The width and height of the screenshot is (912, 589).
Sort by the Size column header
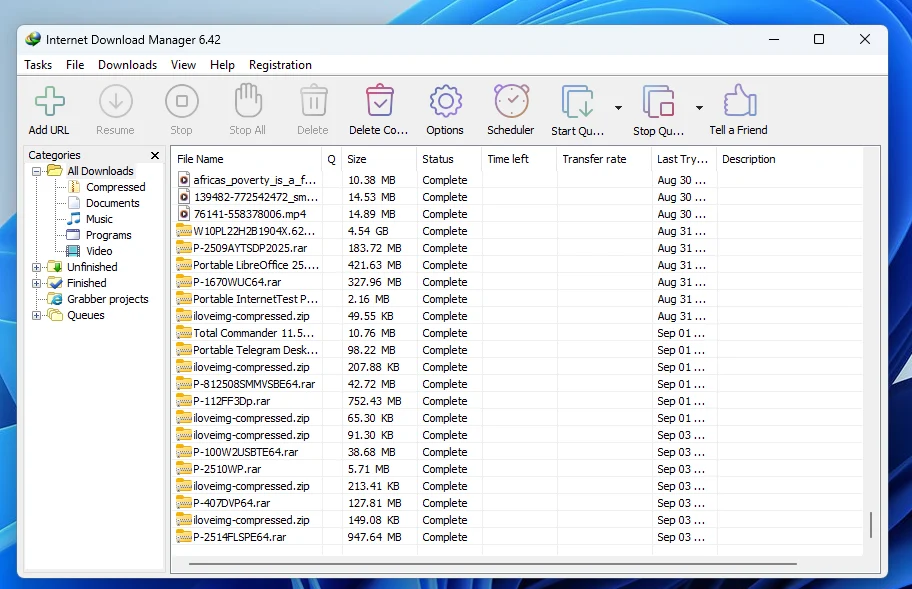[379, 159]
